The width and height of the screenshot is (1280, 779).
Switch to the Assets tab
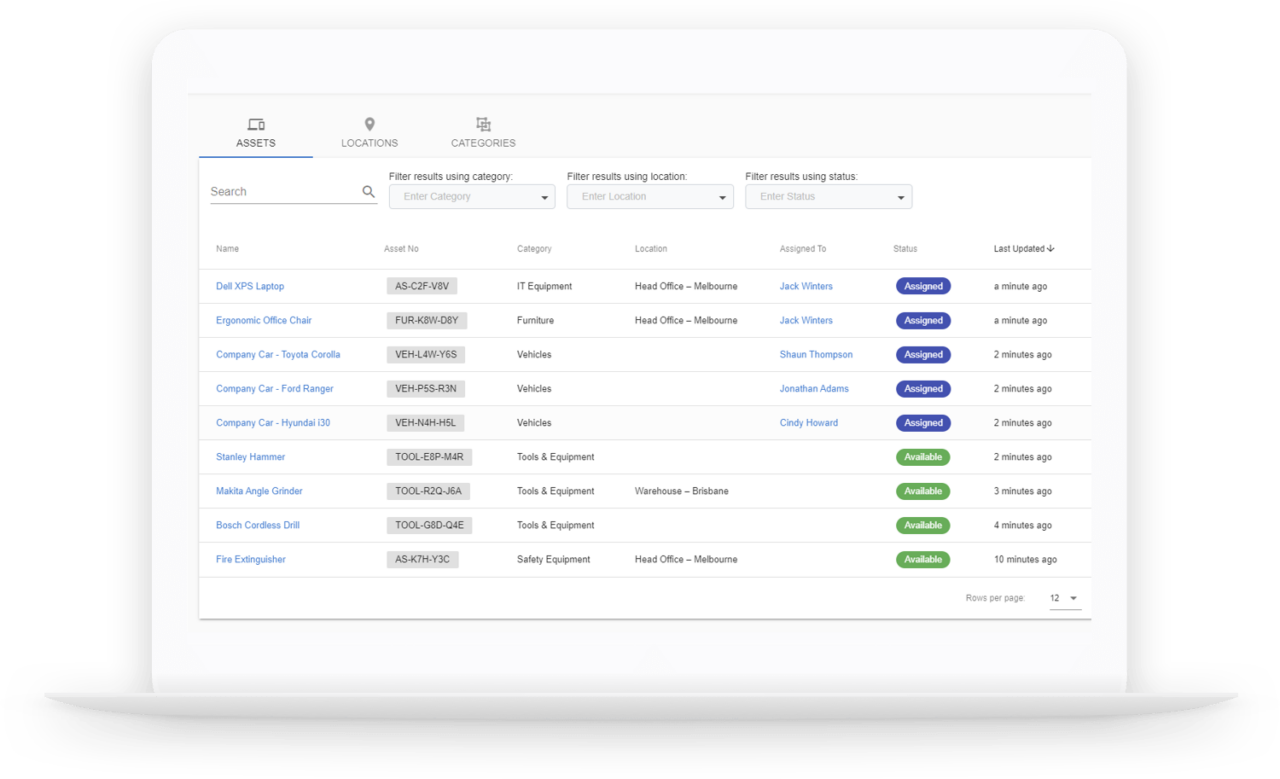tap(256, 133)
